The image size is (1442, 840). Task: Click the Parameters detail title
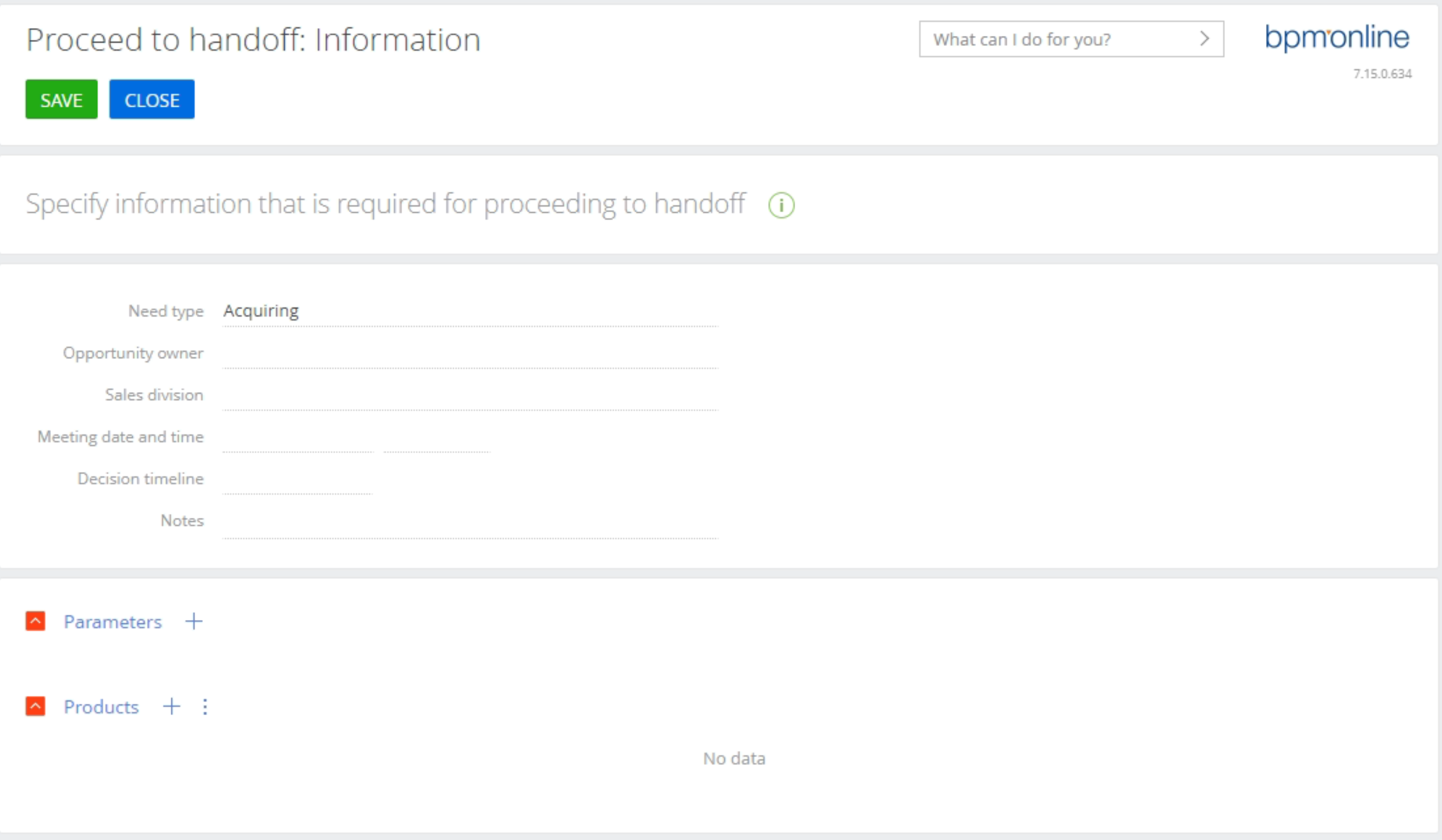point(113,622)
